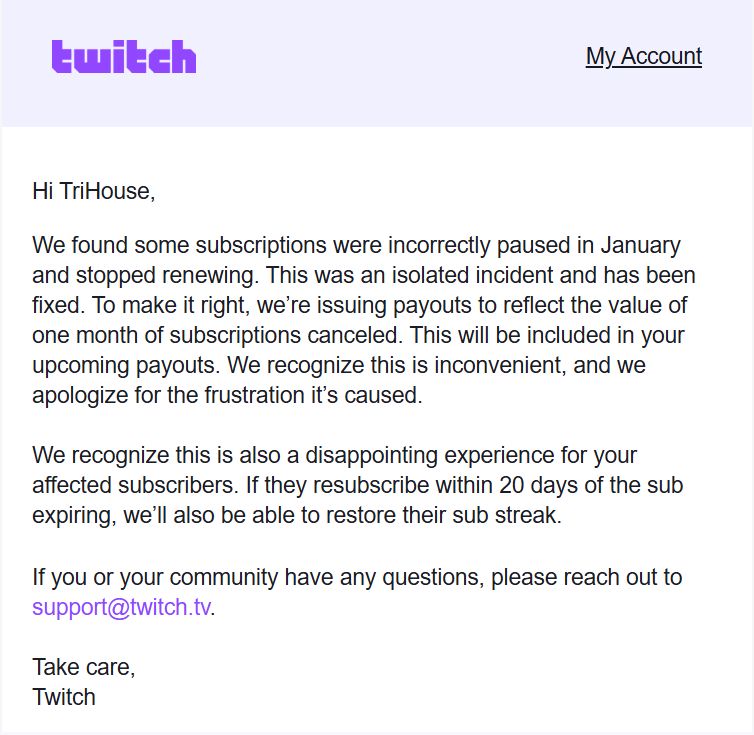Image resolution: width=754 pixels, height=735 pixels.
Task: Click the words 'upcoming payouts' in the email
Action: pyautogui.click(x=124, y=366)
